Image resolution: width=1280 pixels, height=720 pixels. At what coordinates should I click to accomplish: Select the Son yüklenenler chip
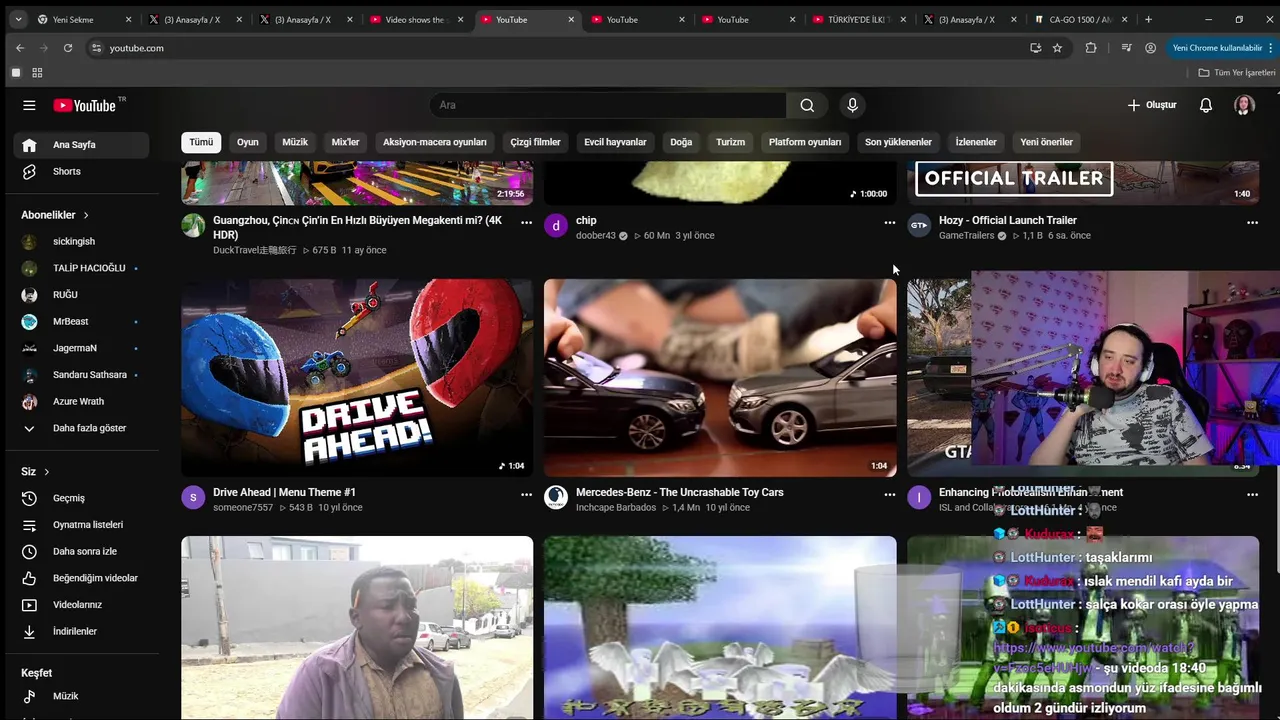pyautogui.click(x=898, y=142)
